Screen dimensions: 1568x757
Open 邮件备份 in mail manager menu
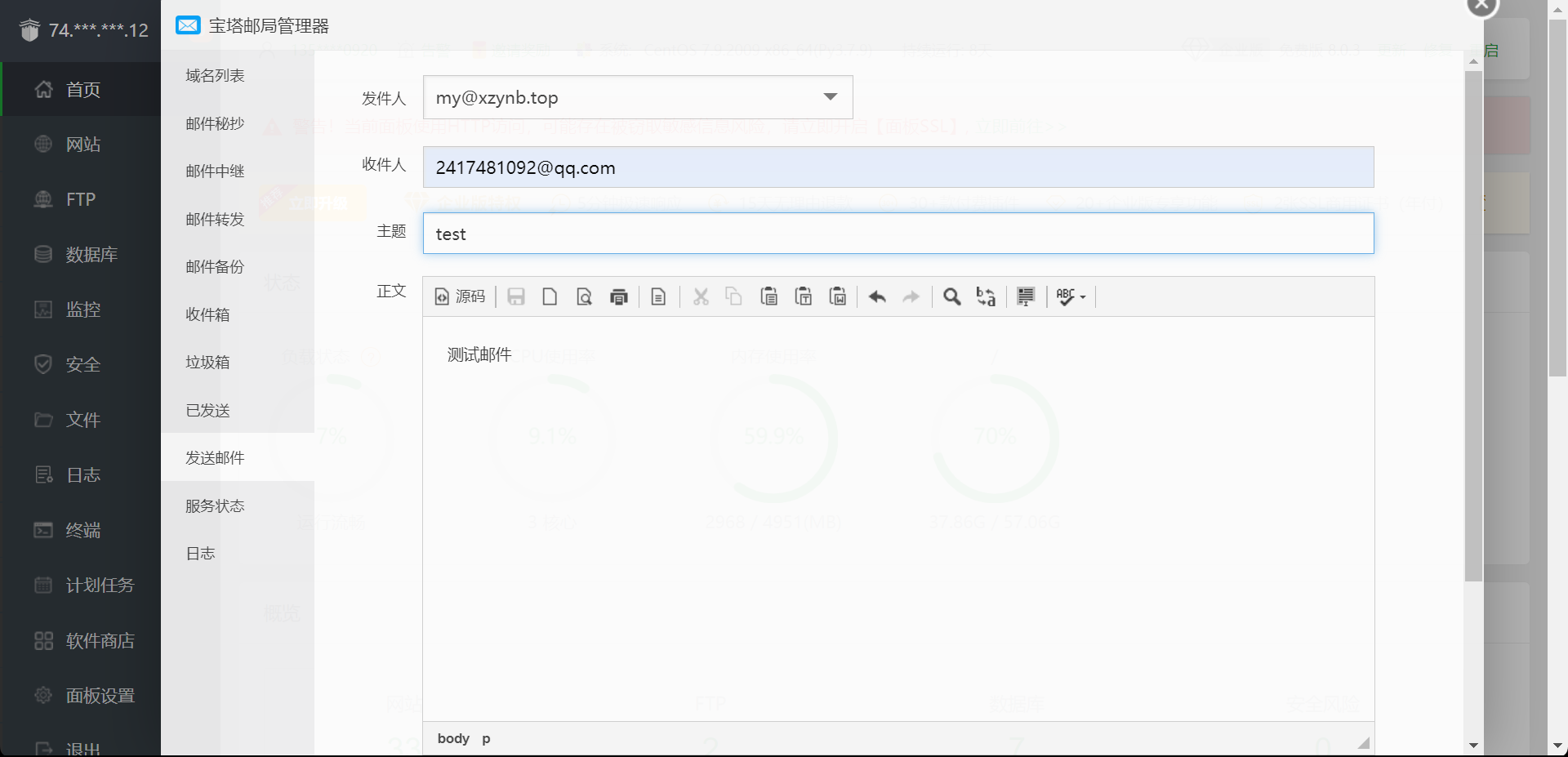[x=215, y=267]
